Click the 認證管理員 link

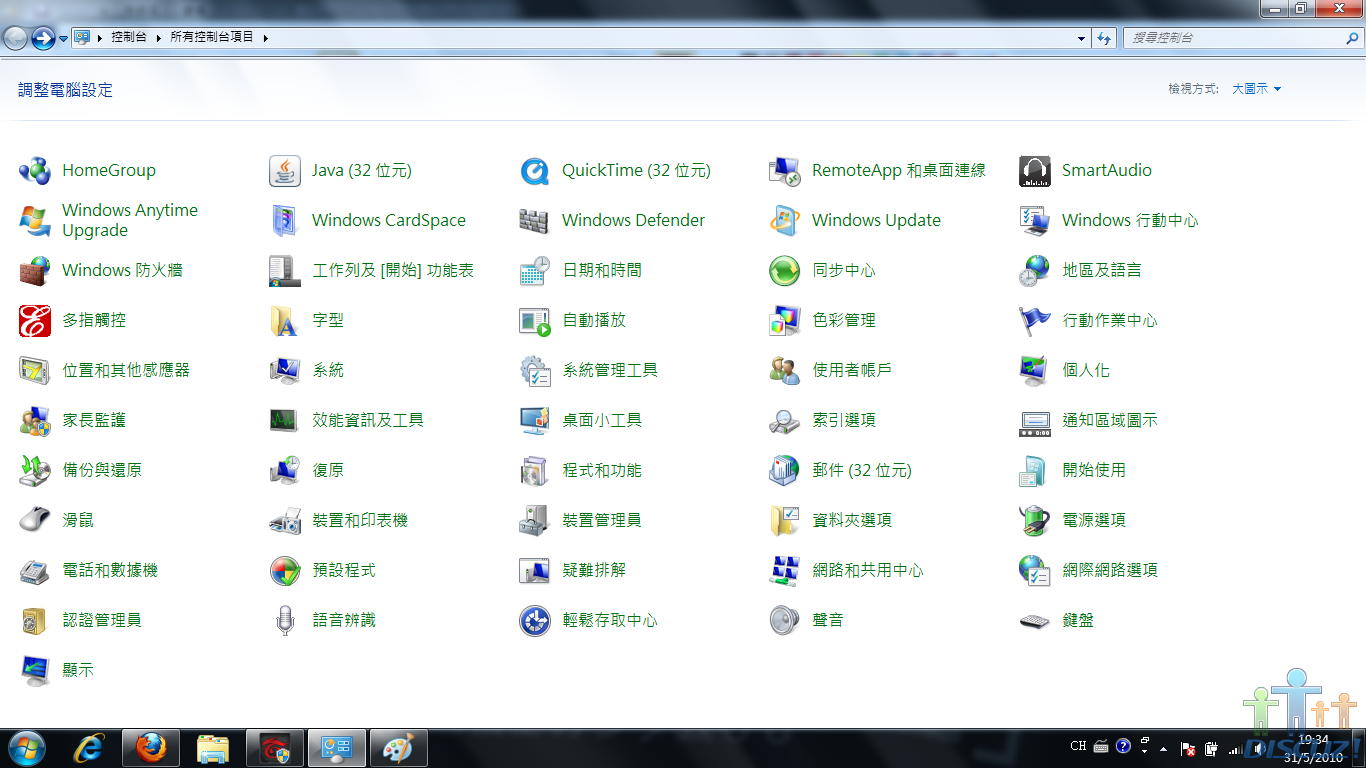point(102,620)
